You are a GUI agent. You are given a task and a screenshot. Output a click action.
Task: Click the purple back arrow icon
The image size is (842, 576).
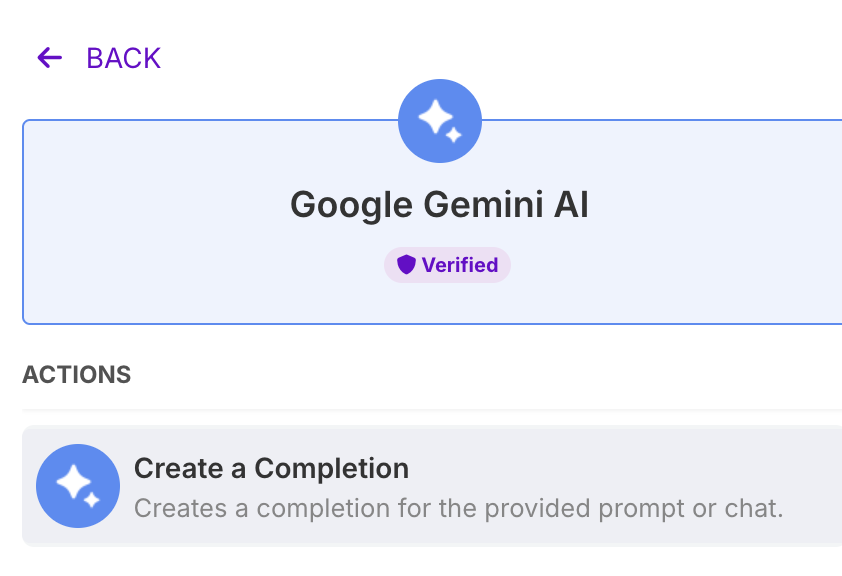[x=49, y=58]
